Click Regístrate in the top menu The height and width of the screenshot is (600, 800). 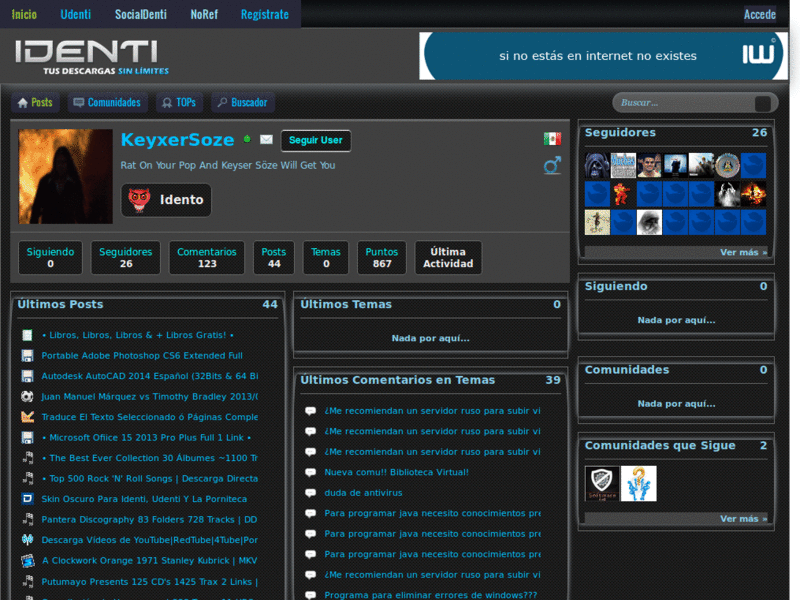pos(265,14)
